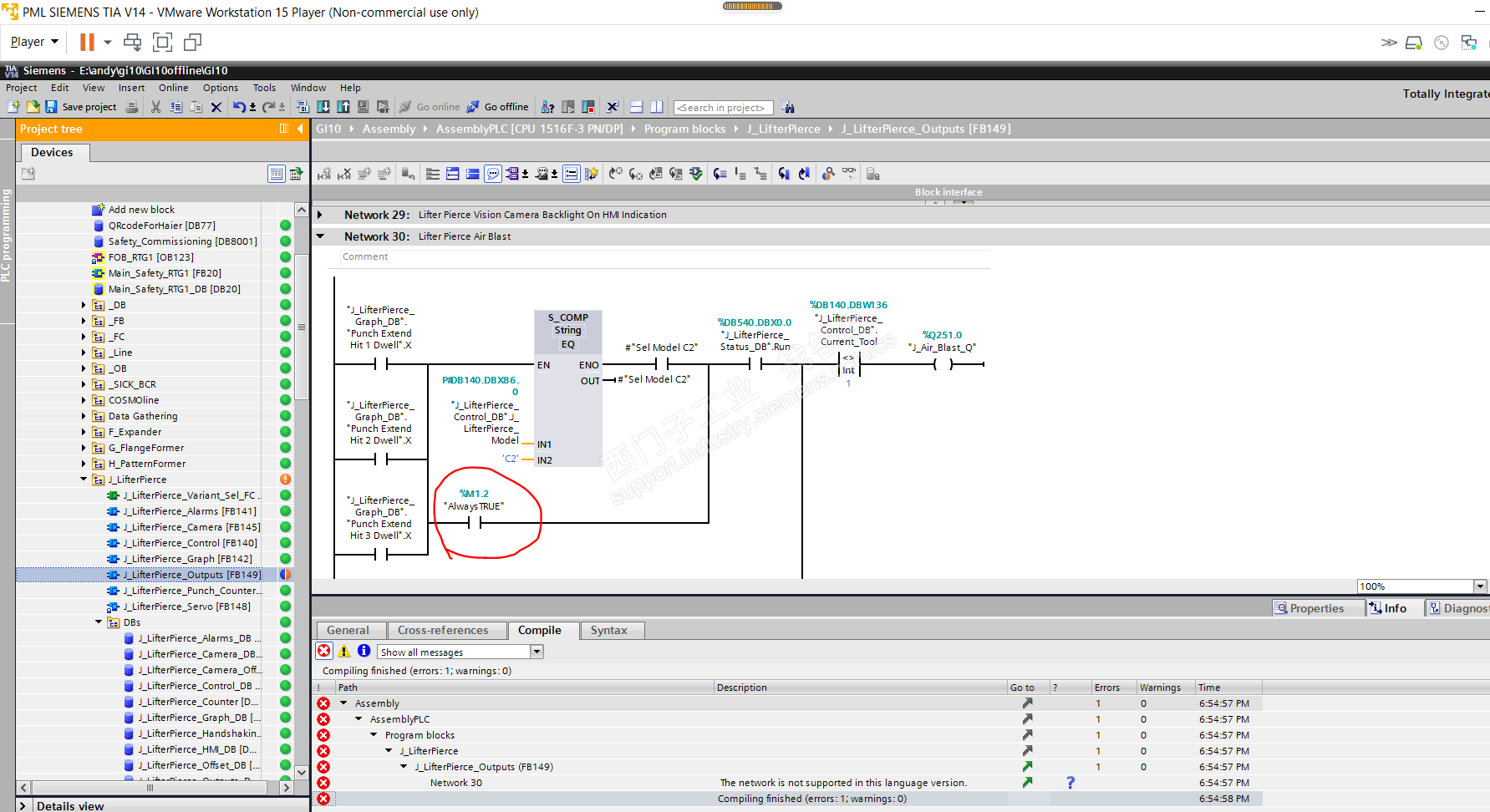Click the Split editor space vertically icon
Image resolution: width=1490 pixels, height=812 pixels.
[657, 107]
